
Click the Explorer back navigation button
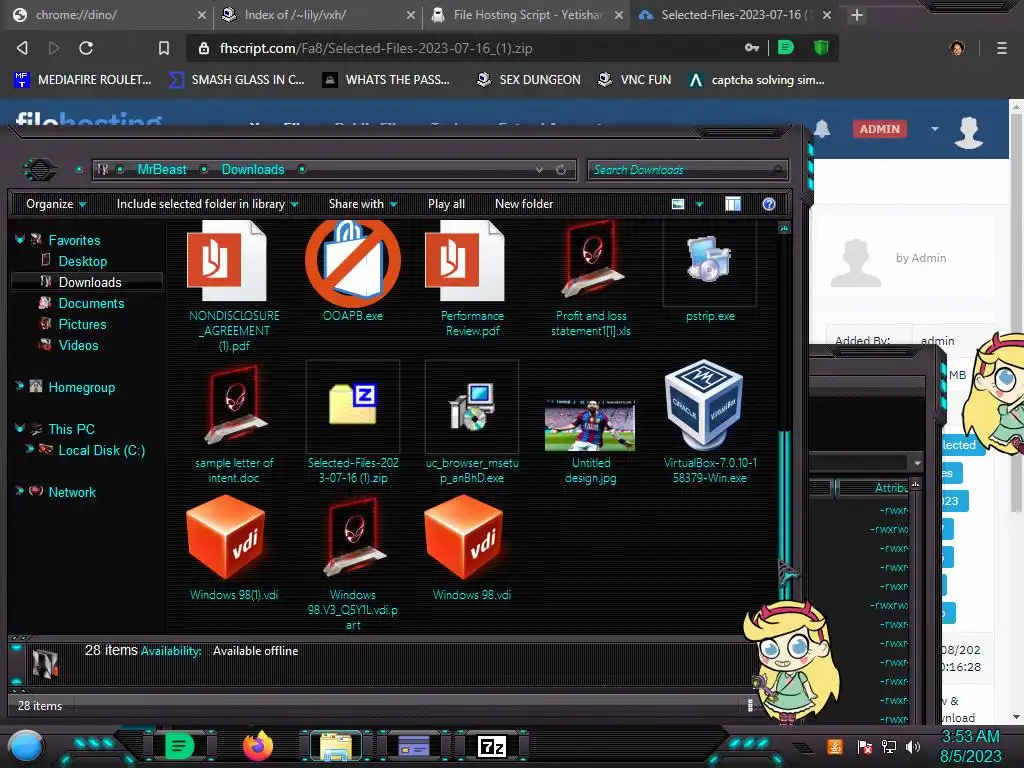[40, 170]
